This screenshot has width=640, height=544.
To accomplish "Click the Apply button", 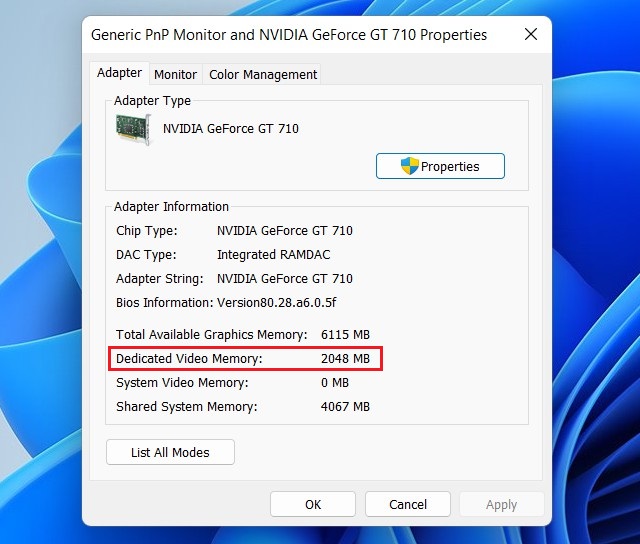I will coord(501,504).
